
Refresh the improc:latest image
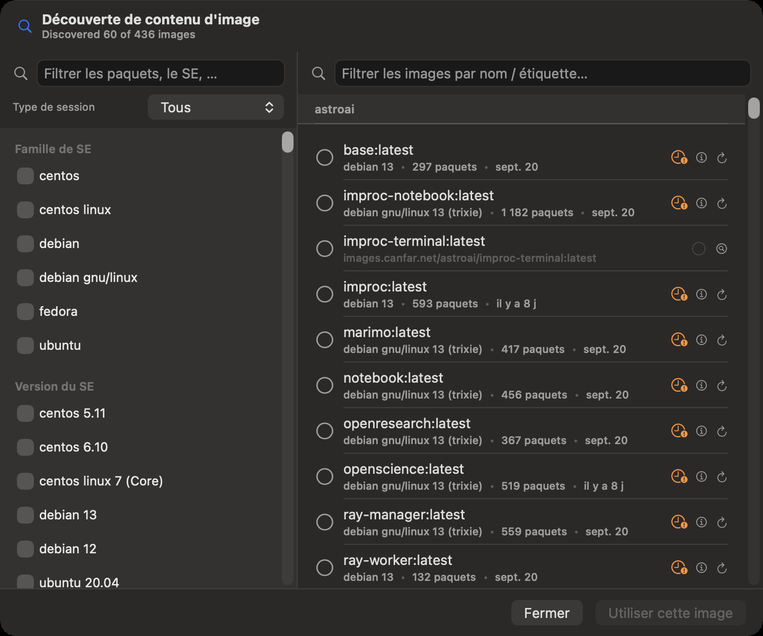(x=722, y=294)
